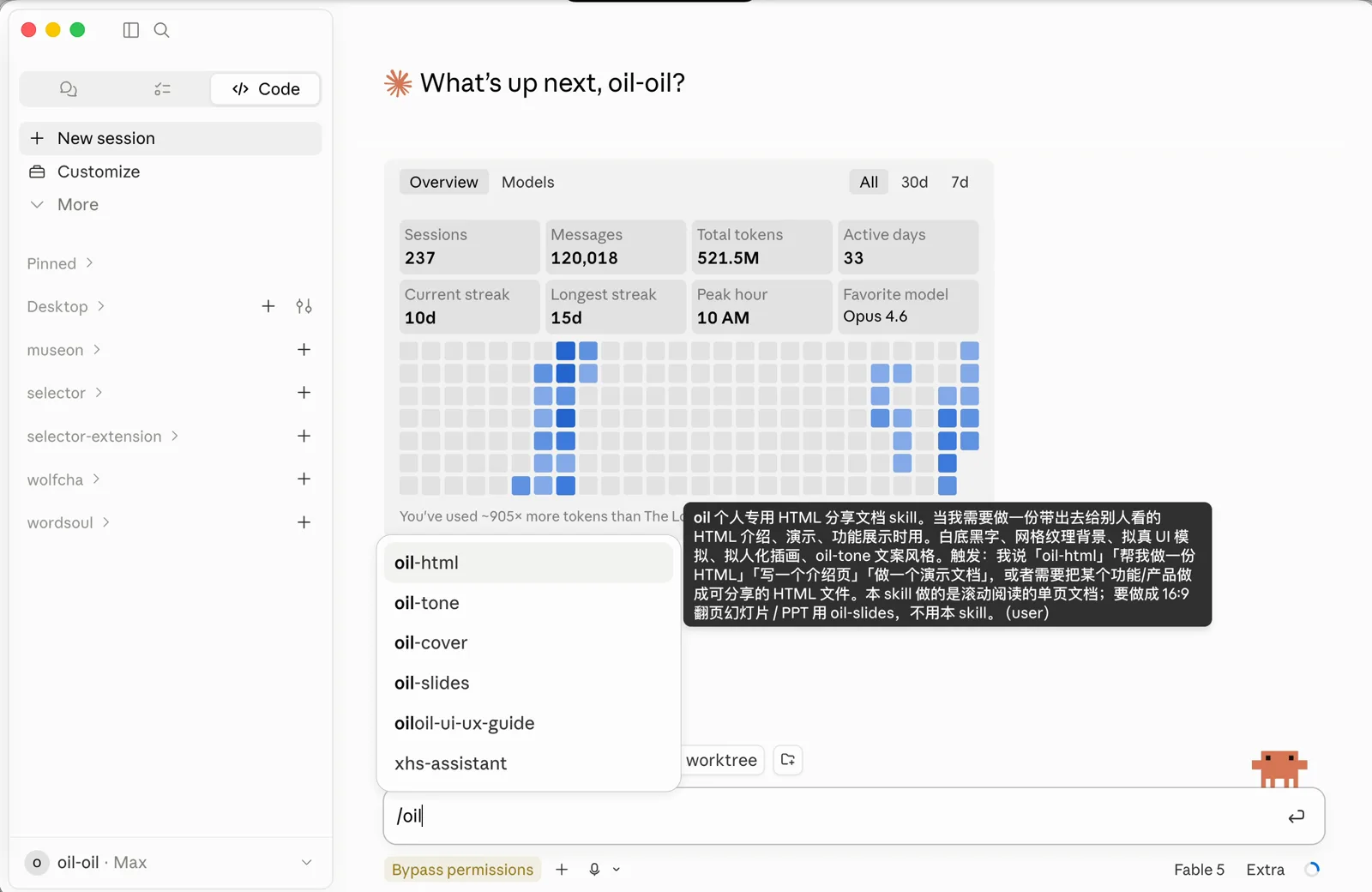Image resolution: width=1372 pixels, height=892 pixels.
Task: Click the Current streak 10d card
Action: [x=469, y=306]
